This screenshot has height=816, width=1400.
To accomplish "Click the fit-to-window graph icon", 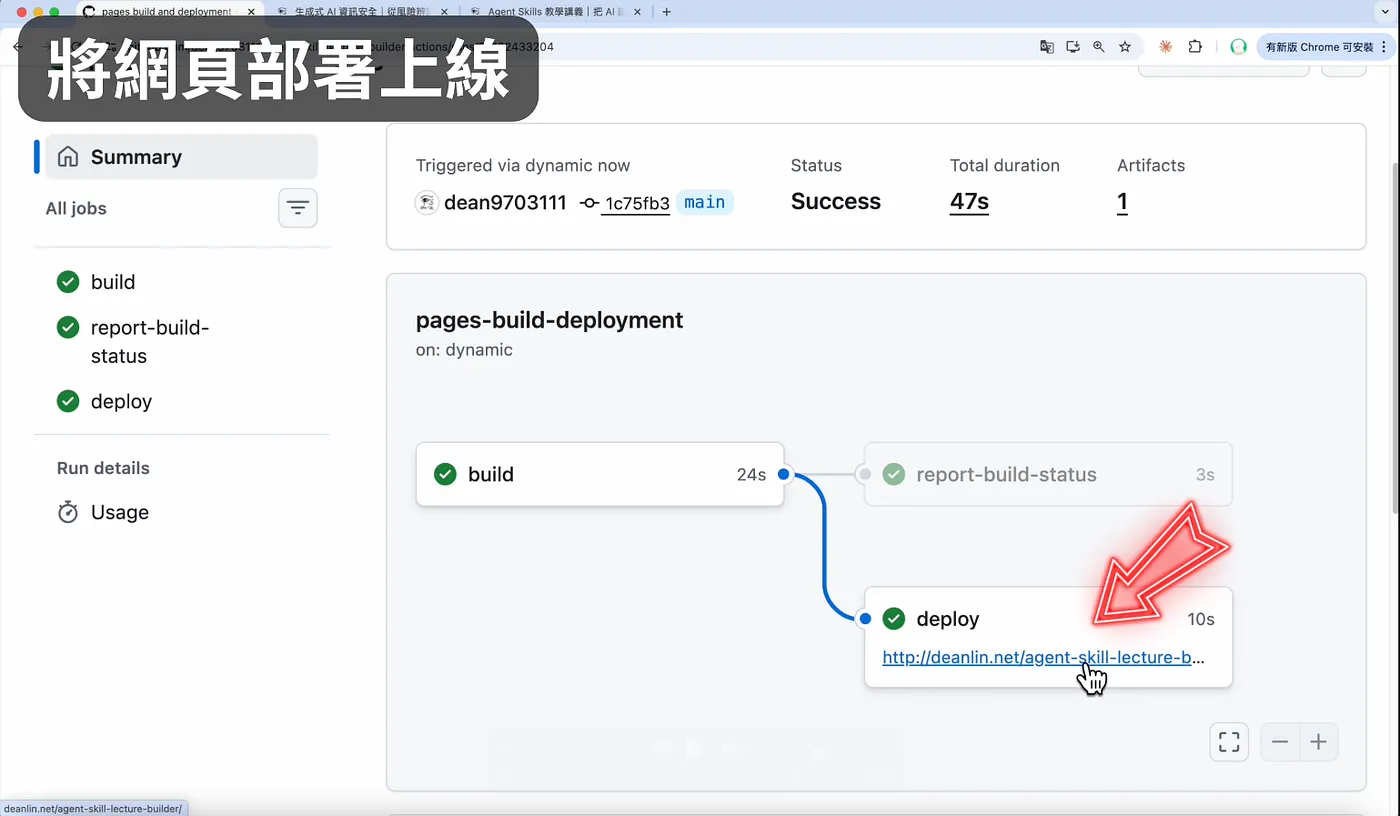I will pyautogui.click(x=1229, y=742).
